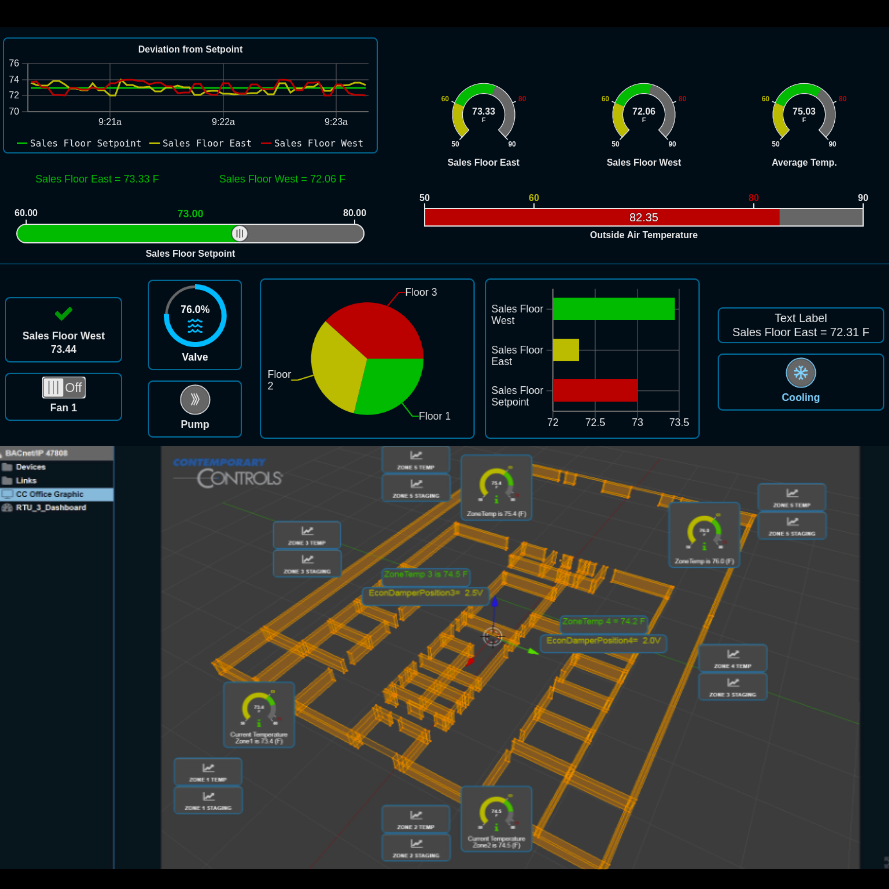Click staging trend button left of 75.4 gauge
This screenshot has height=889, width=889.
[416, 488]
